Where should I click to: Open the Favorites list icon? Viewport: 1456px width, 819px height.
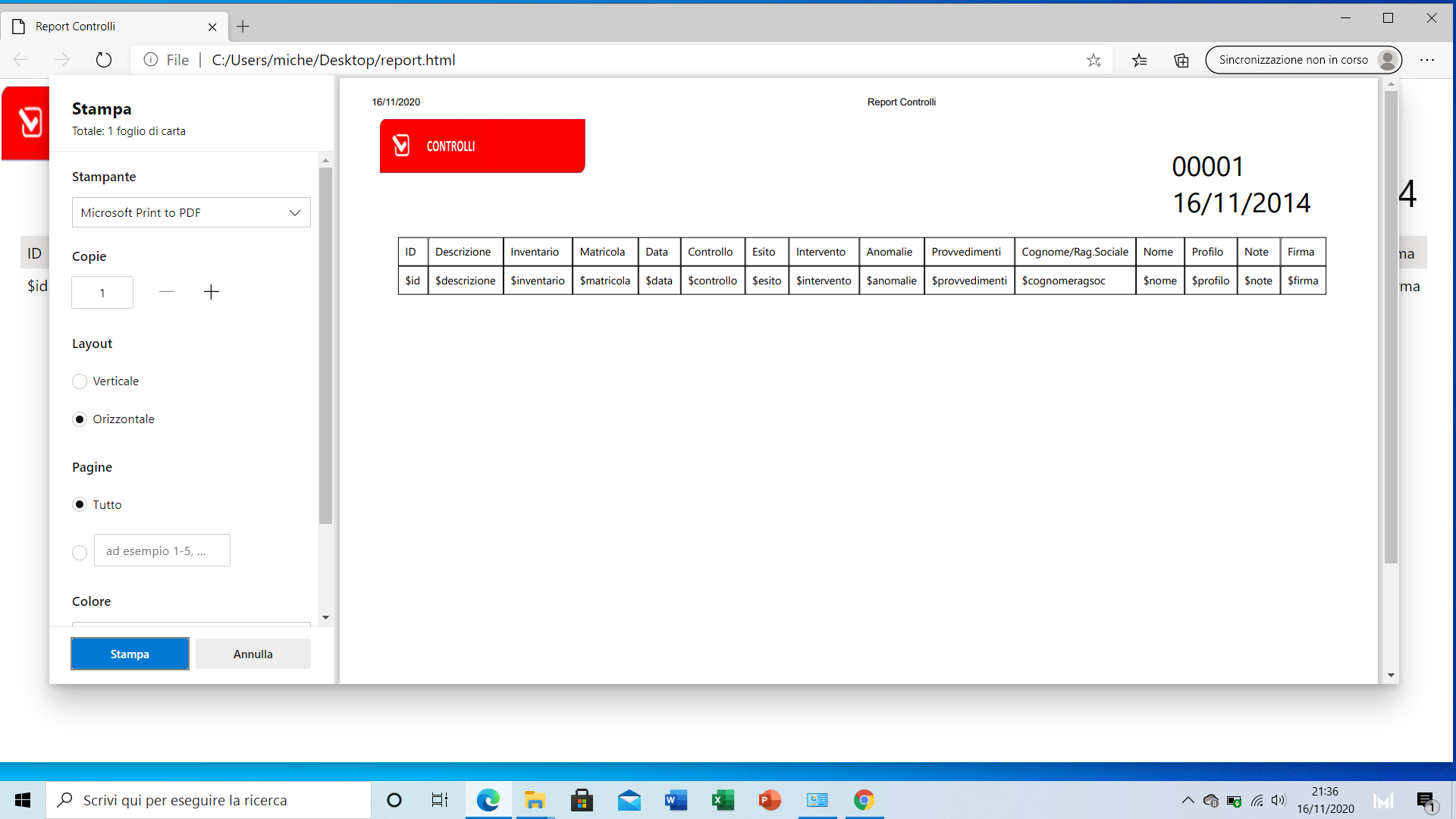pos(1139,60)
